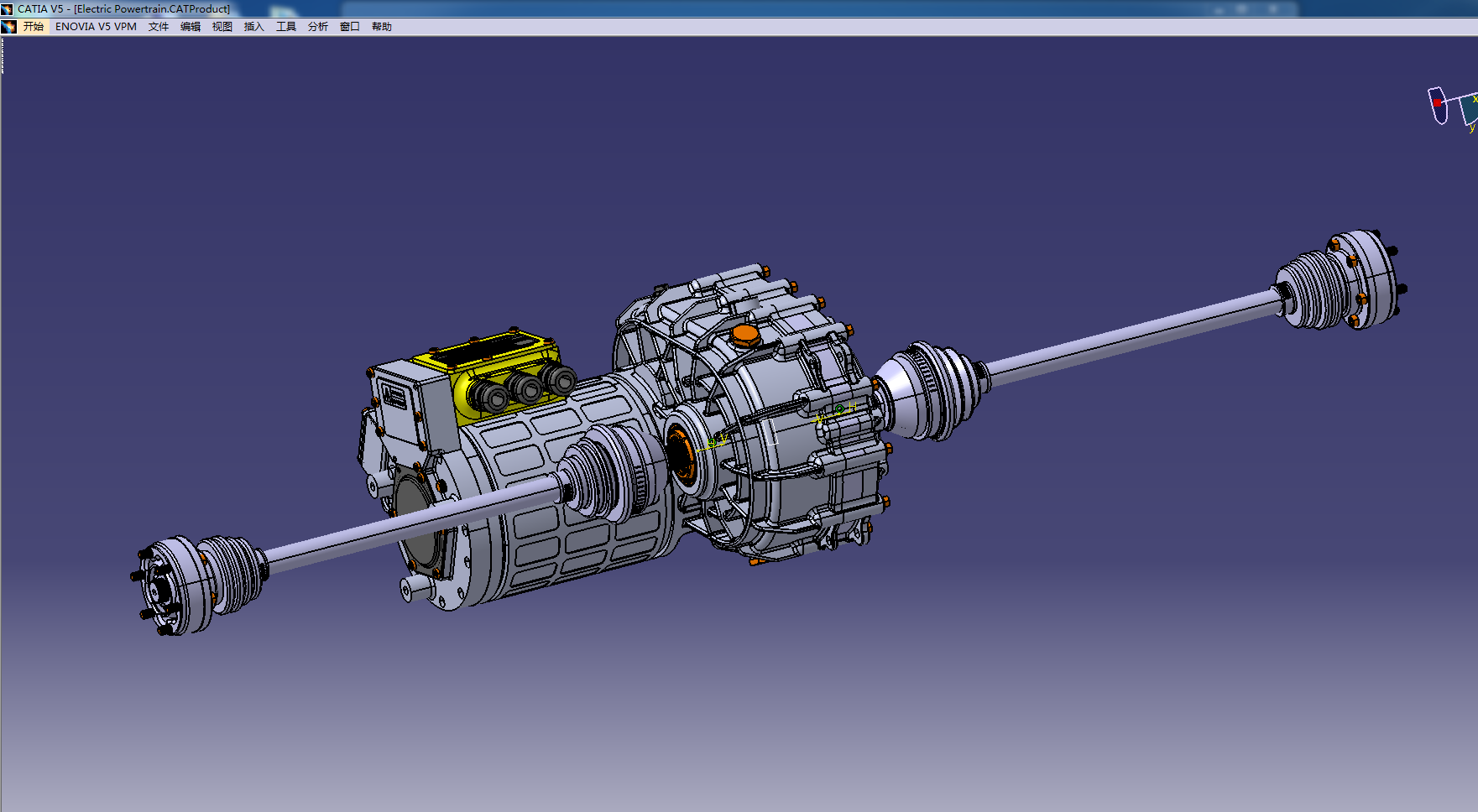Open the 工具 (Tools) menu
The height and width of the screenshot is (812, 1478).
pos(286,27)
